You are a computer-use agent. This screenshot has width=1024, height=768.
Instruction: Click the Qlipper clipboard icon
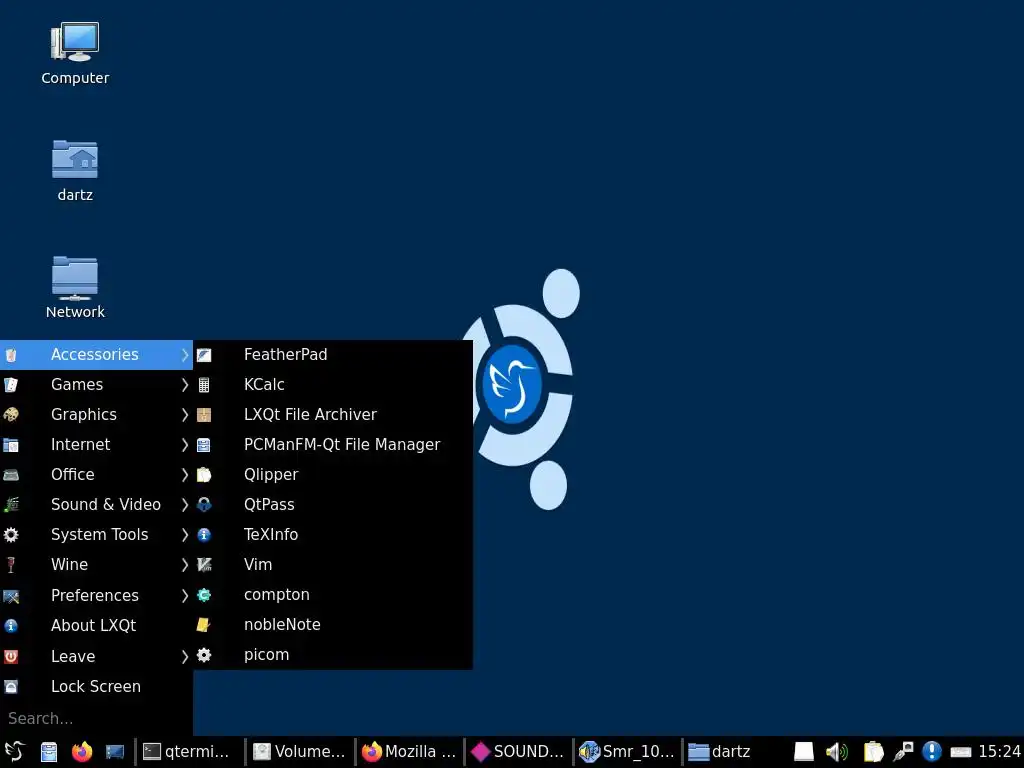point(204,475)
